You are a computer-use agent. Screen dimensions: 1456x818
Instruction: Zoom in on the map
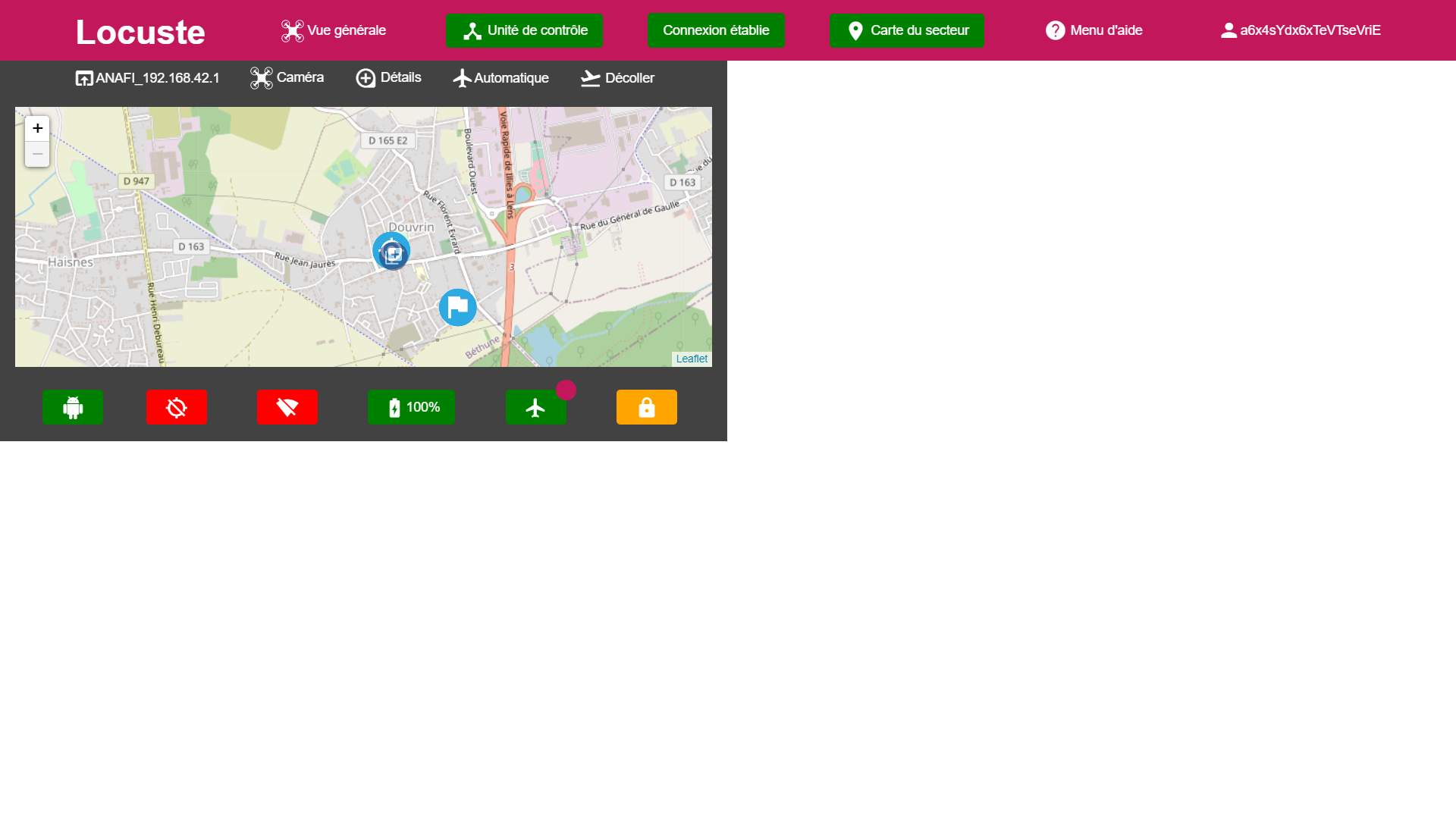coord(37,128)
